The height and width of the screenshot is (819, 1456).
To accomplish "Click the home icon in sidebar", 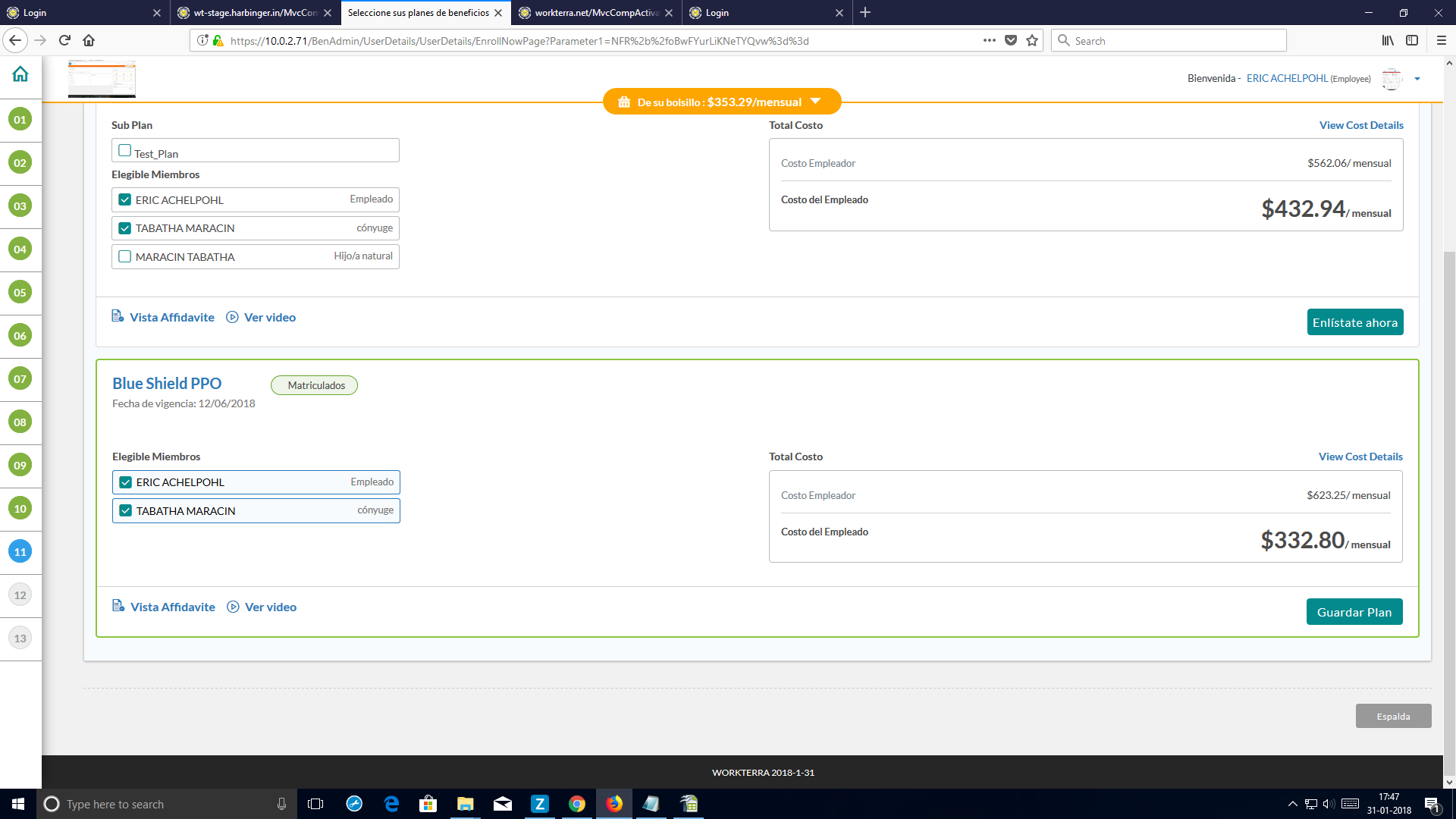I will [x=20, y=74].
